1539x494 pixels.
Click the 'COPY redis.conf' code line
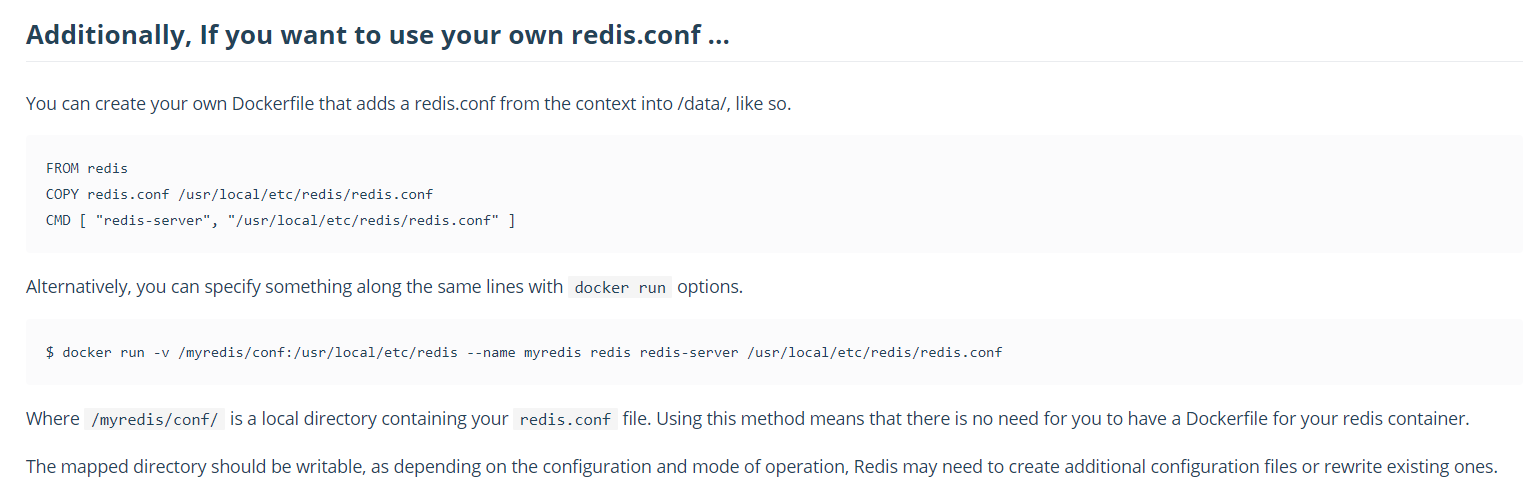point(239,194)
